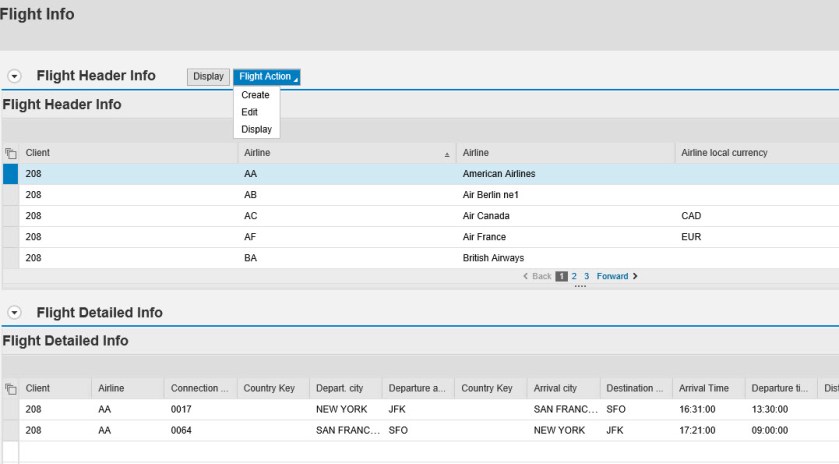Image resolution: width=839 pixels, height=464 pixels.
Task: Open the Flight Action dropdown button
Action: tap(266, 77)
